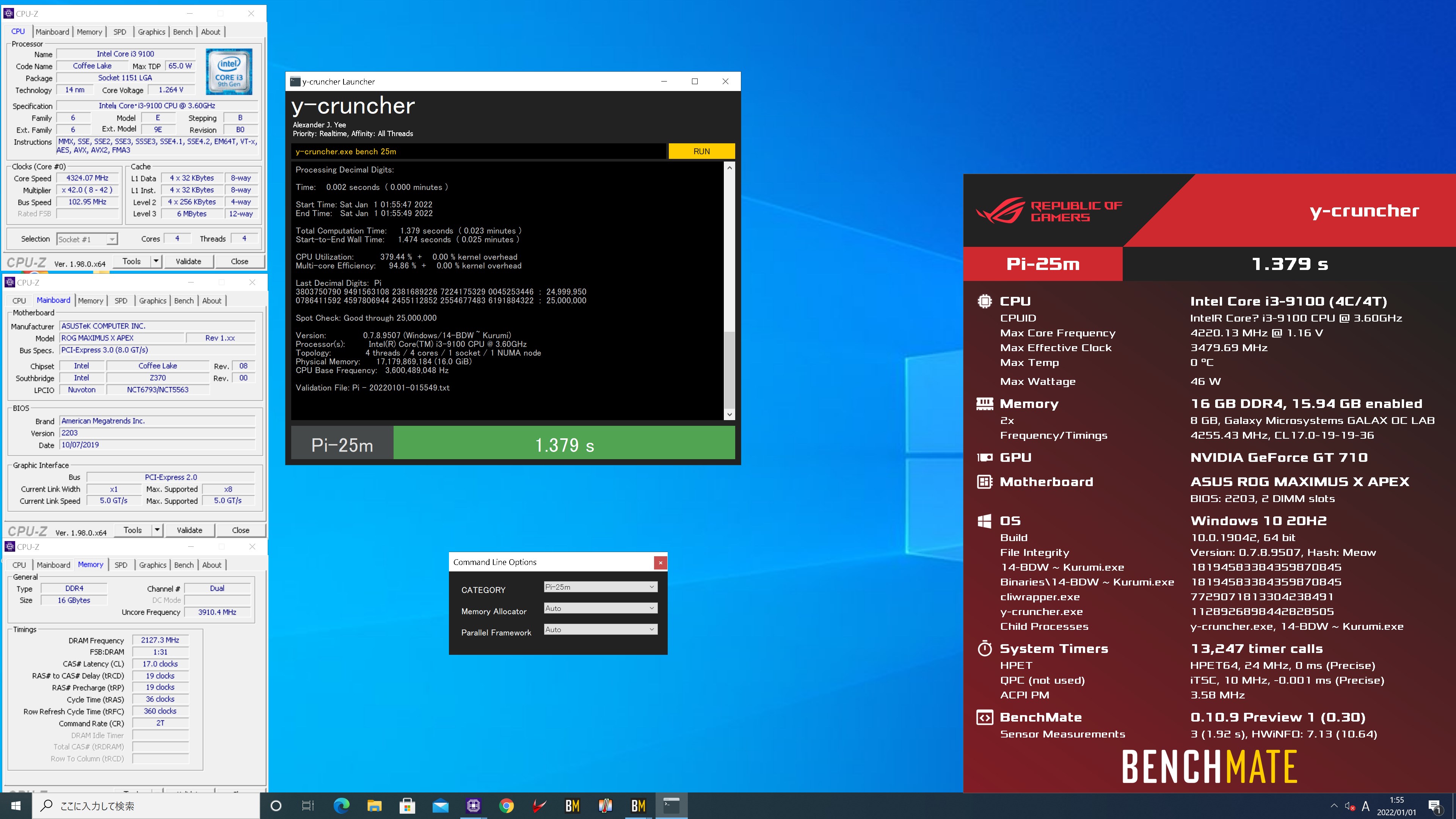This screenshot has height=819, width=1456.
Task: Click y-cruncher output scrollbar down arrow
Action: point(729,414)
